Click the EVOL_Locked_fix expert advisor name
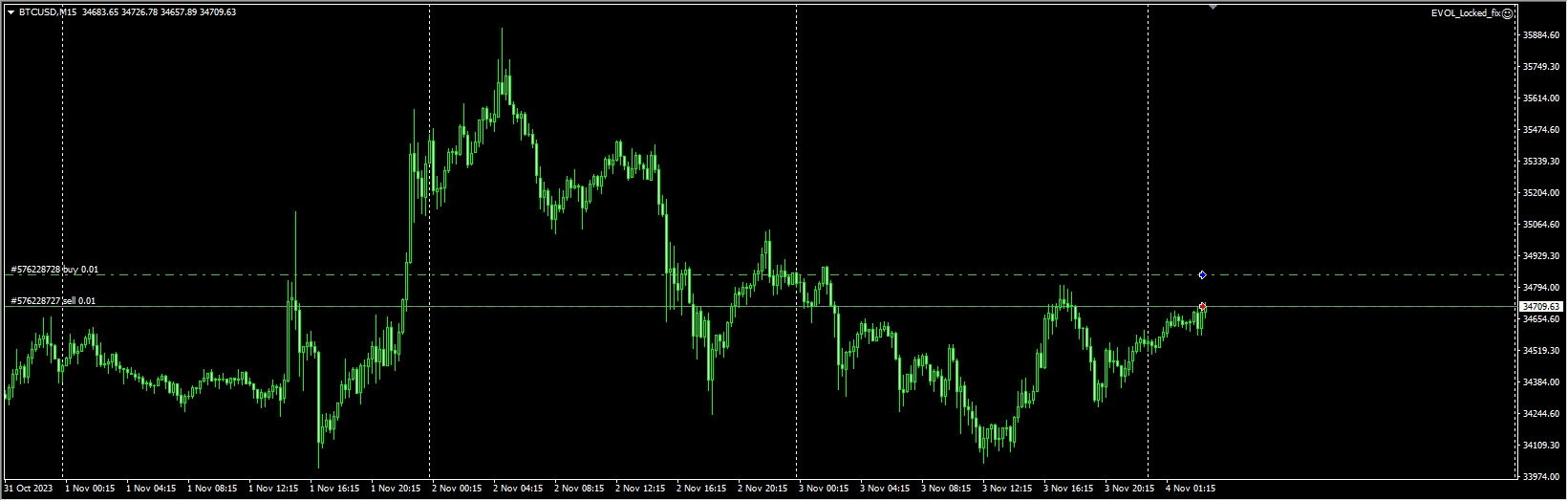 click(x=1466, y=13)
